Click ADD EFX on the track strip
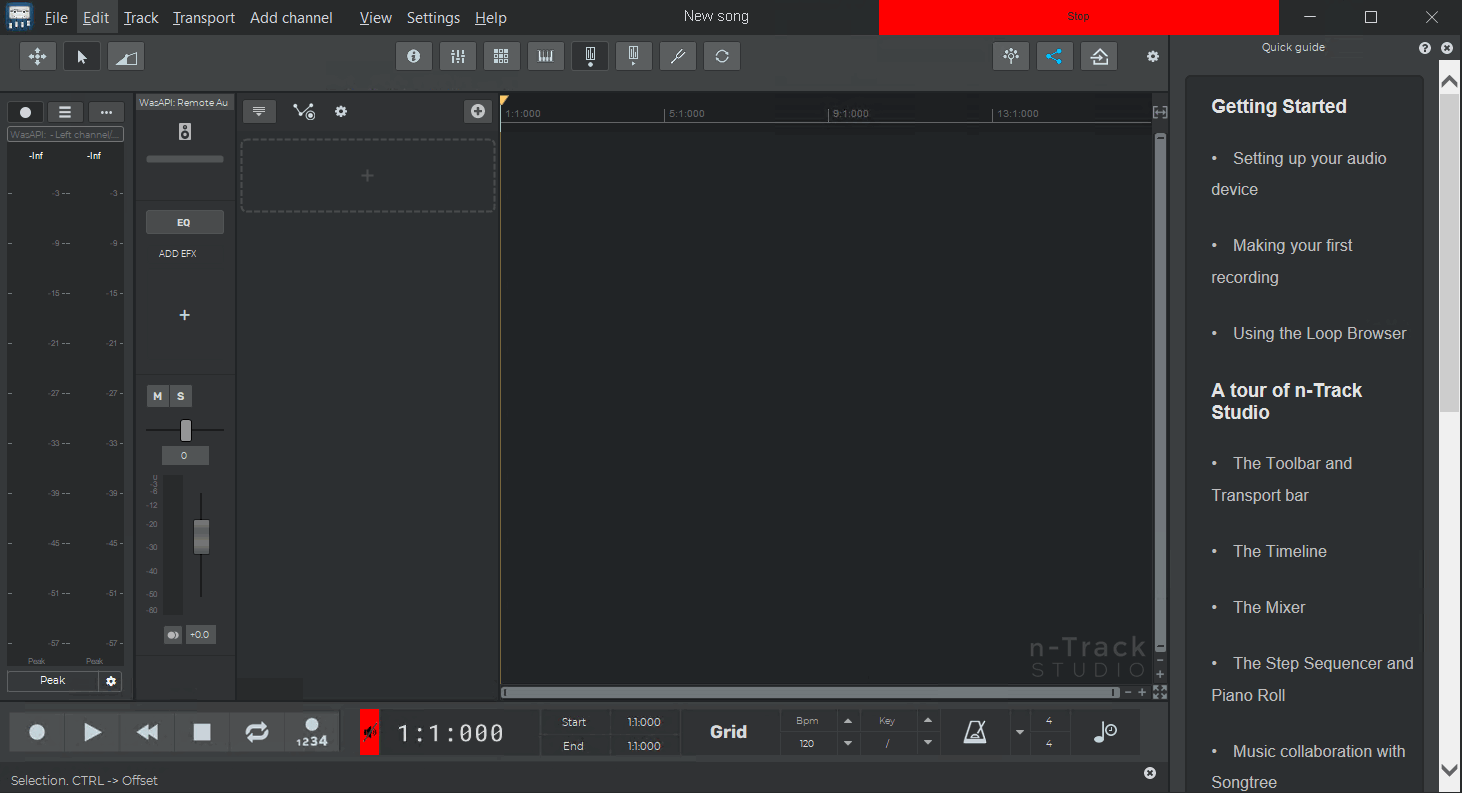 (177, 253)
